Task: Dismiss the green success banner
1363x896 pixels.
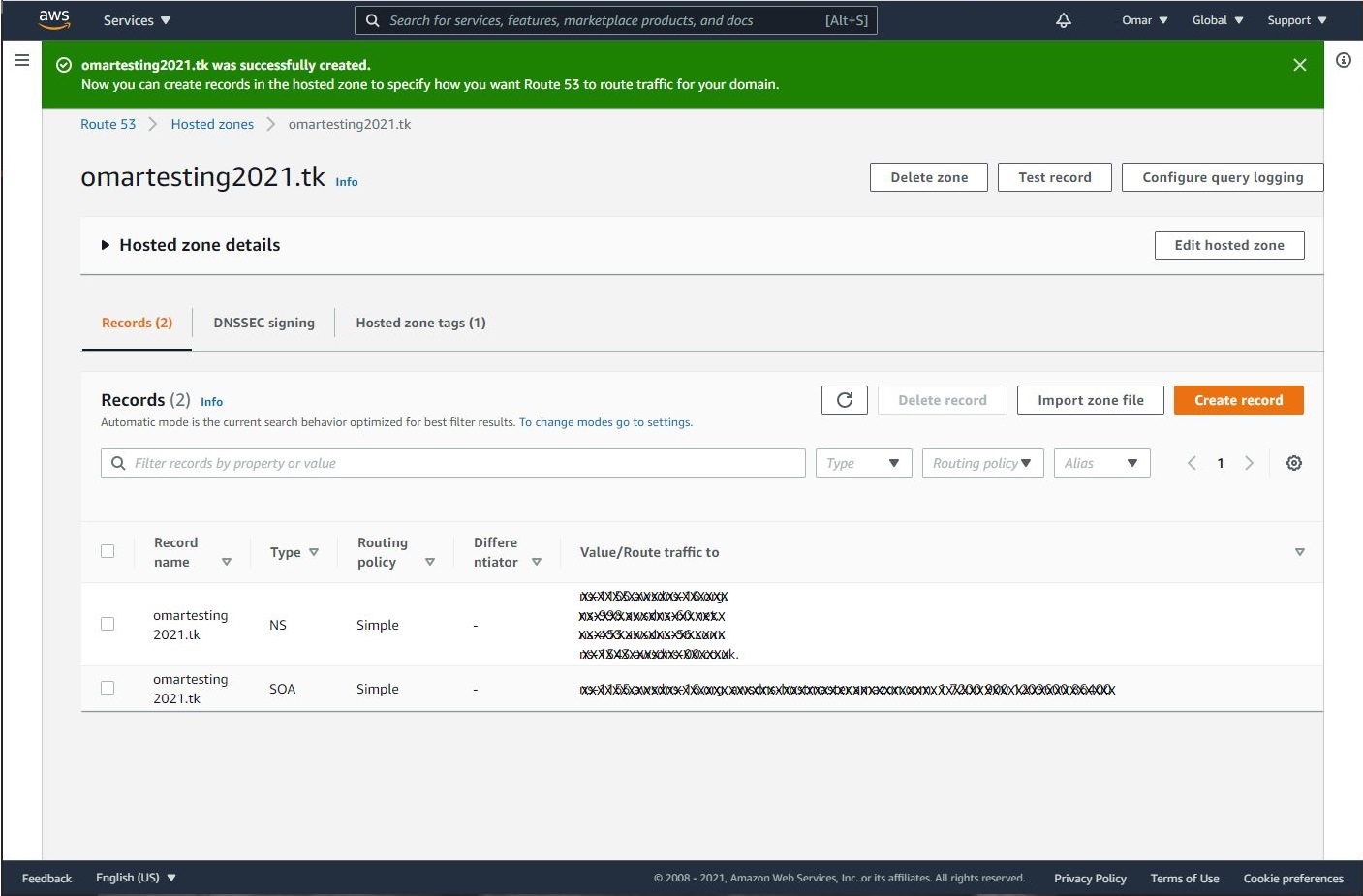Action: (1300, 65)
